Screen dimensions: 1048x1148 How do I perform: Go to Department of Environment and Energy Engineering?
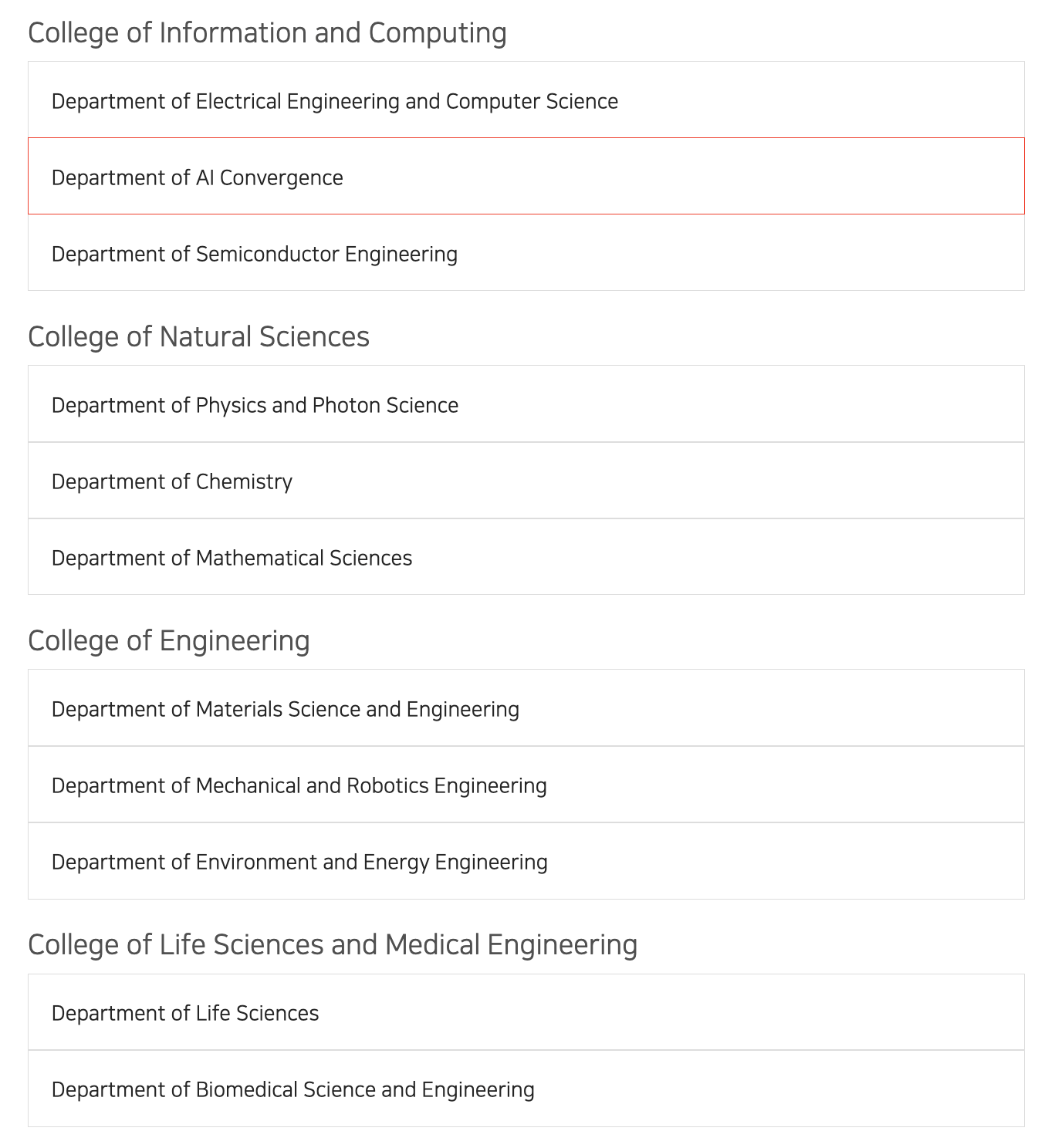299,862
